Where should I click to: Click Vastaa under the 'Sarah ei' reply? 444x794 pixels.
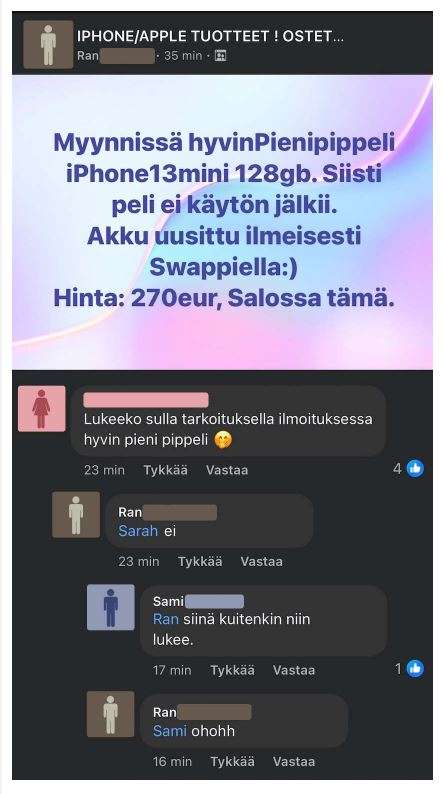pyautogui.click(x=261, y=561)
